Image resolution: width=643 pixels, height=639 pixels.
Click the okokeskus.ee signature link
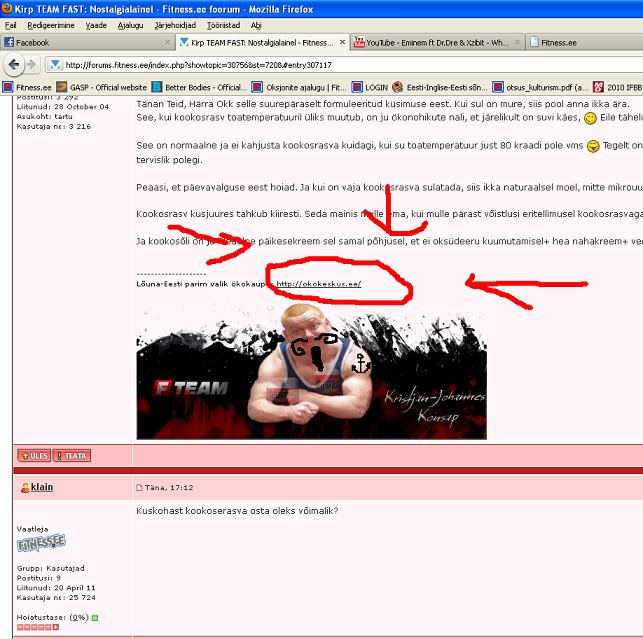(x=318, y=283)
